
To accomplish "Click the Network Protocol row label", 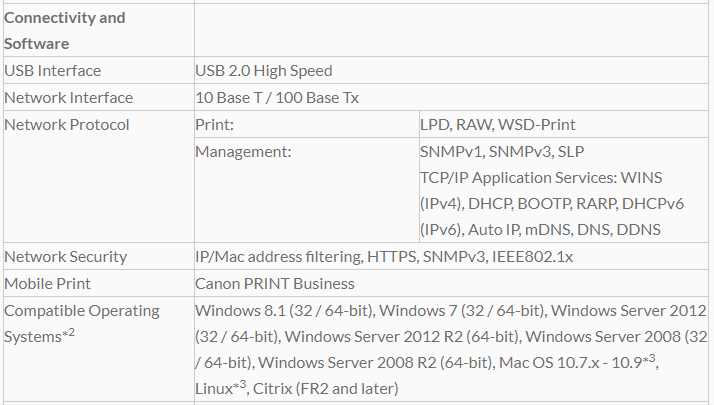I will [x=67, y=125].
